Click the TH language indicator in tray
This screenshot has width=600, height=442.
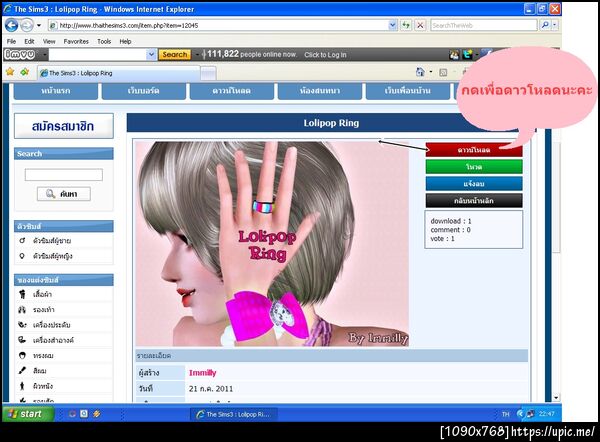click(506, 414)
